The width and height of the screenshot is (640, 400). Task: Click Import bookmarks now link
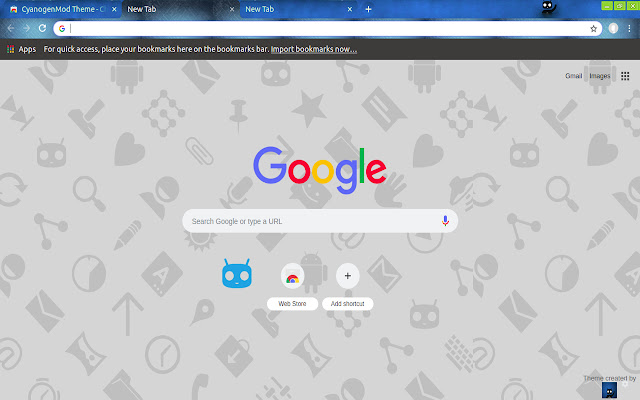pyautogui.click(x=313, y=49)
